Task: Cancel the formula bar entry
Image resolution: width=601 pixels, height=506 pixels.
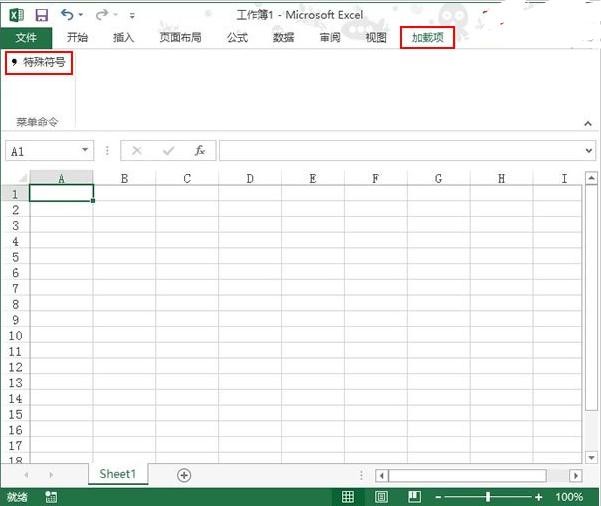Action: click(x=137, y=151)
